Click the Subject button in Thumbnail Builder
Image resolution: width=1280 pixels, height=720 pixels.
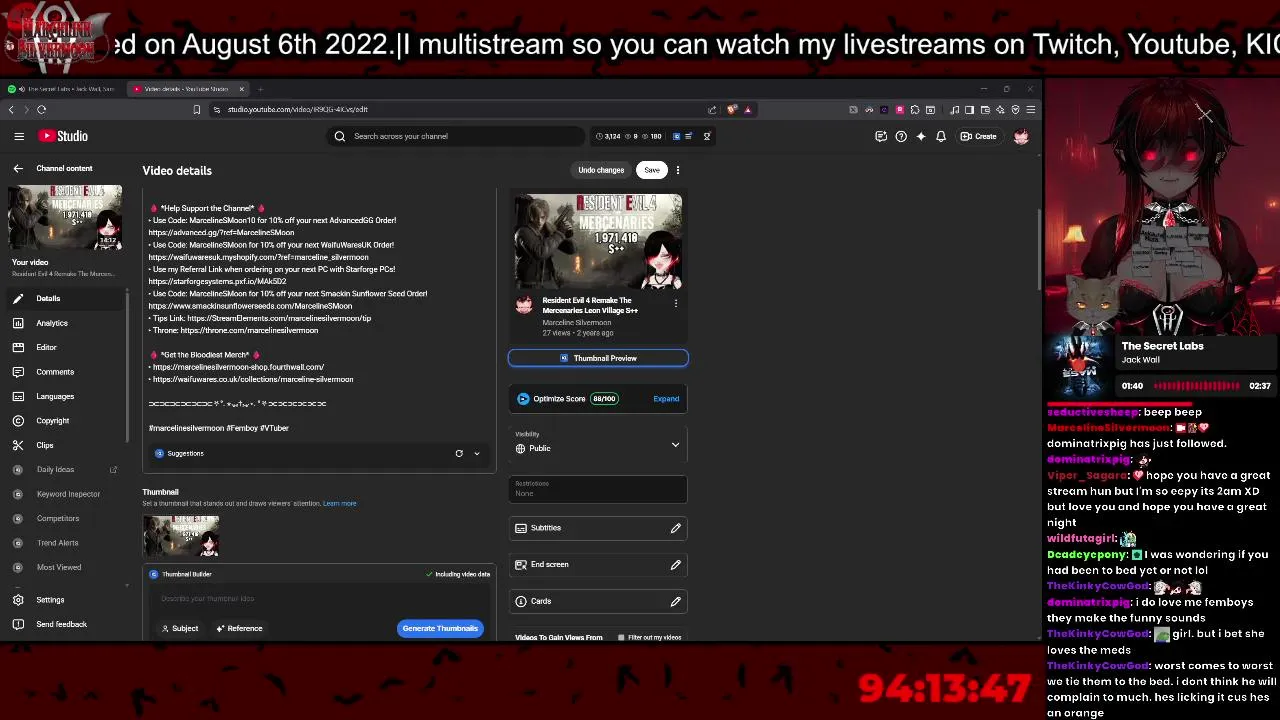(179, 628)
